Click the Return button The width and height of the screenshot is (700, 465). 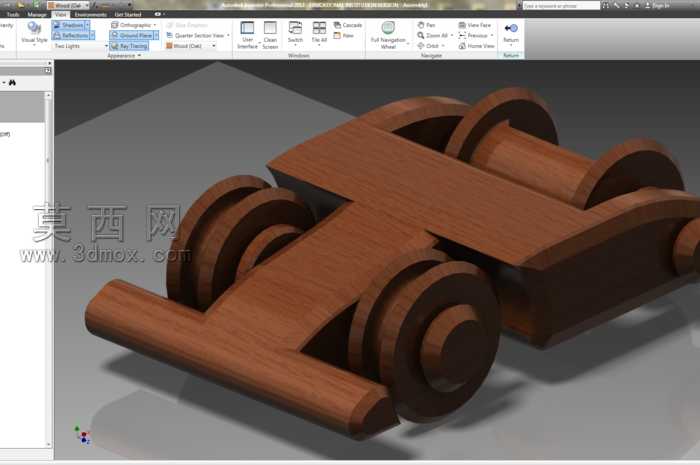click(x=511, y=33)
